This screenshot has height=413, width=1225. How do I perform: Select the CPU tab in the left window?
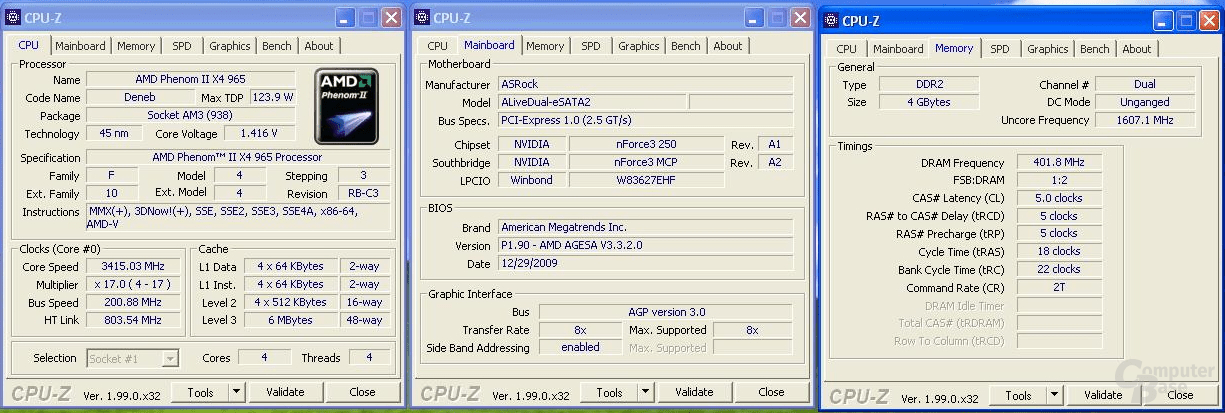pyautogui.click(x=29, y=45)
